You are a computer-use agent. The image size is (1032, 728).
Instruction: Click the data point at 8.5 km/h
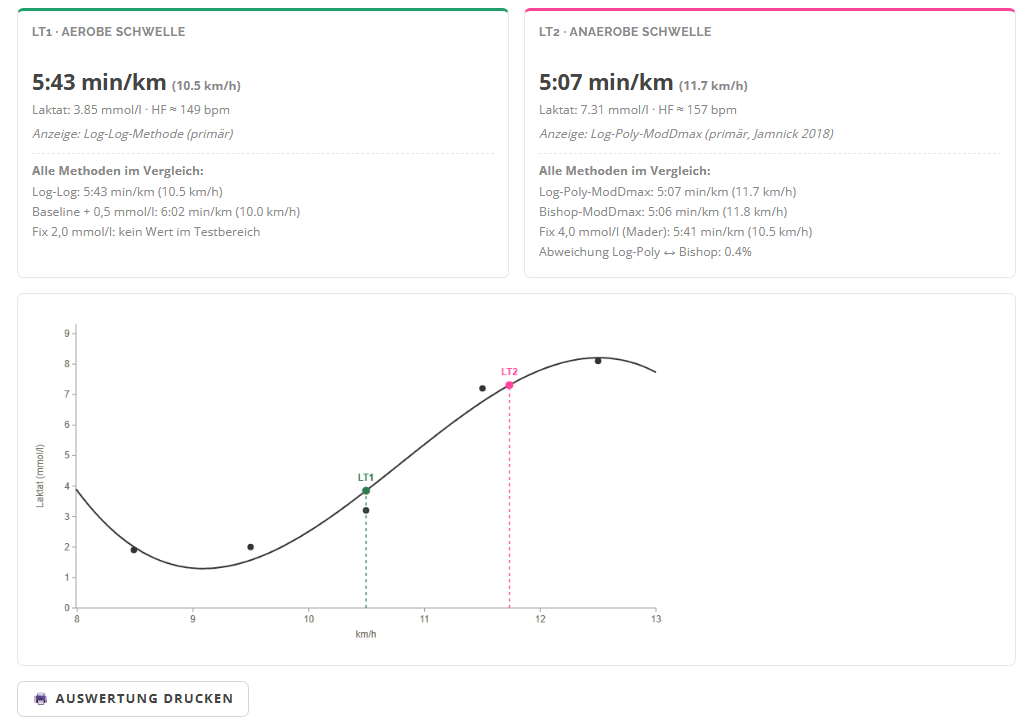[134, 550]
